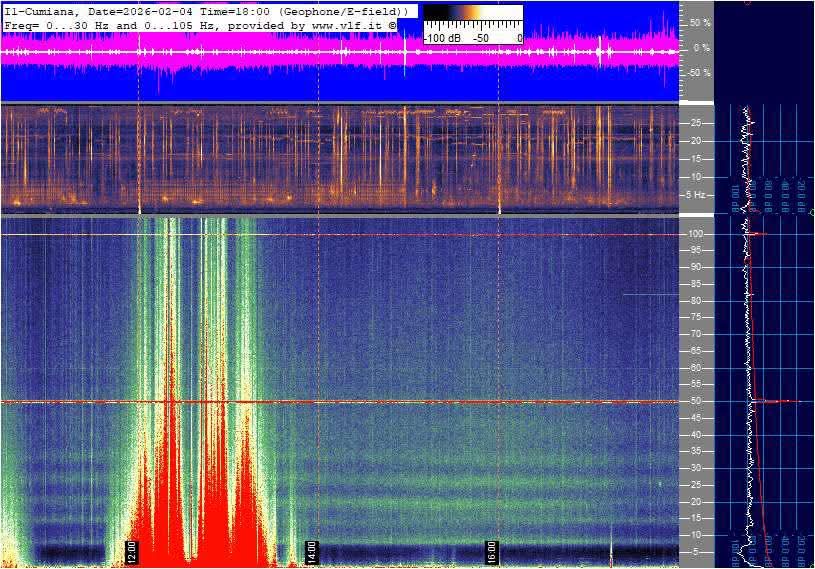
Task: Click the 50 % amplitude axis label
Action: click(700, 22)
